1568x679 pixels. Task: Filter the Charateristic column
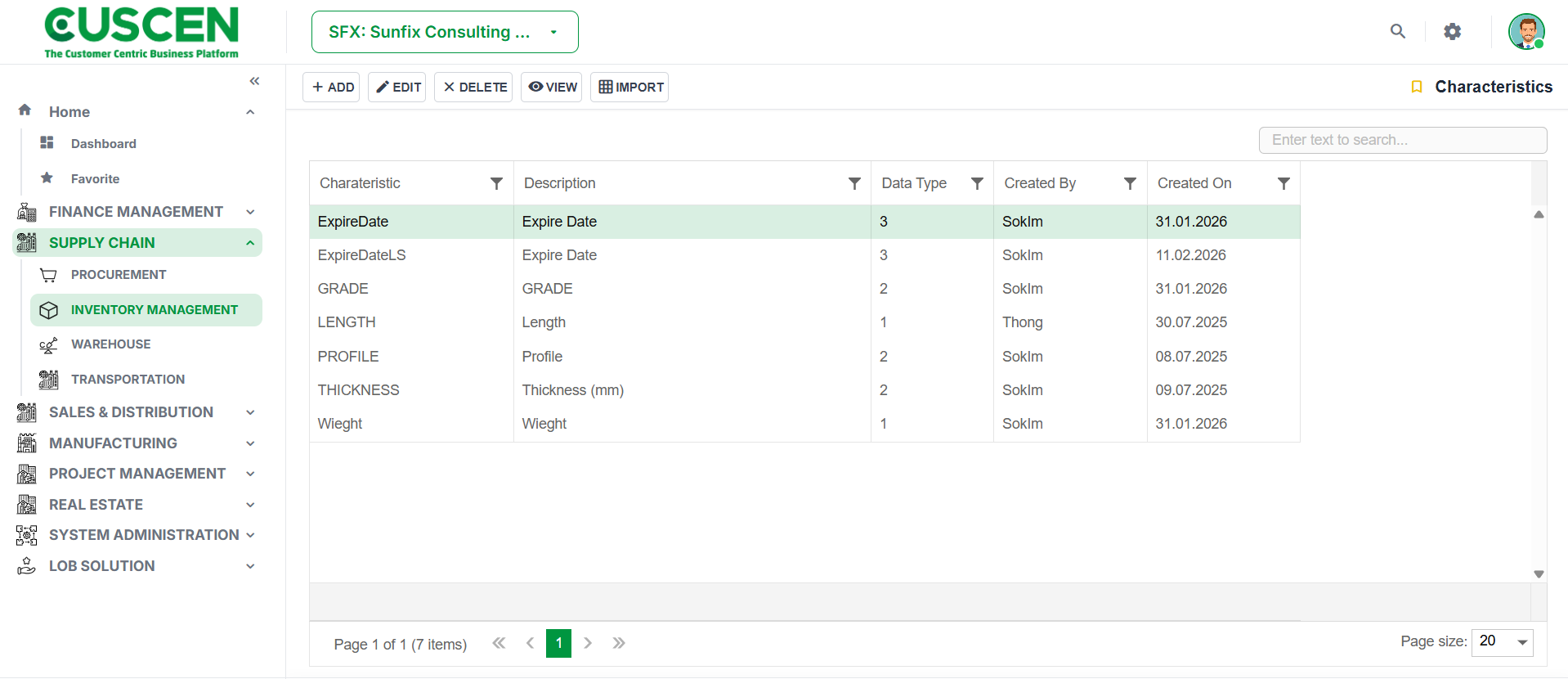coord(496,183)
